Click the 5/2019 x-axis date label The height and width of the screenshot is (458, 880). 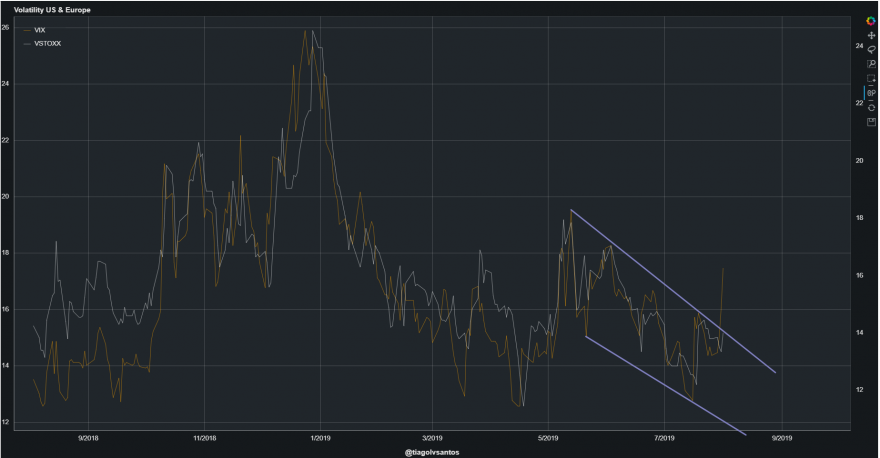[x=548, y=438]
